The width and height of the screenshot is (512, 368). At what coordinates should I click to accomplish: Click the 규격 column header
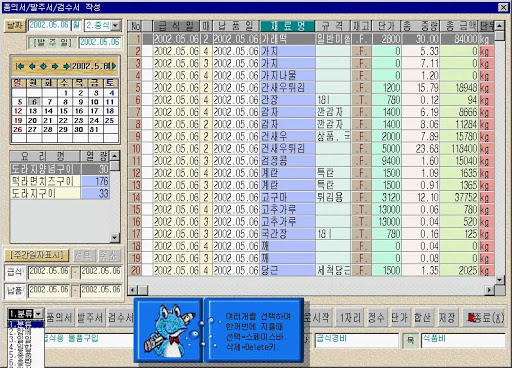click(x=333, y=26)
